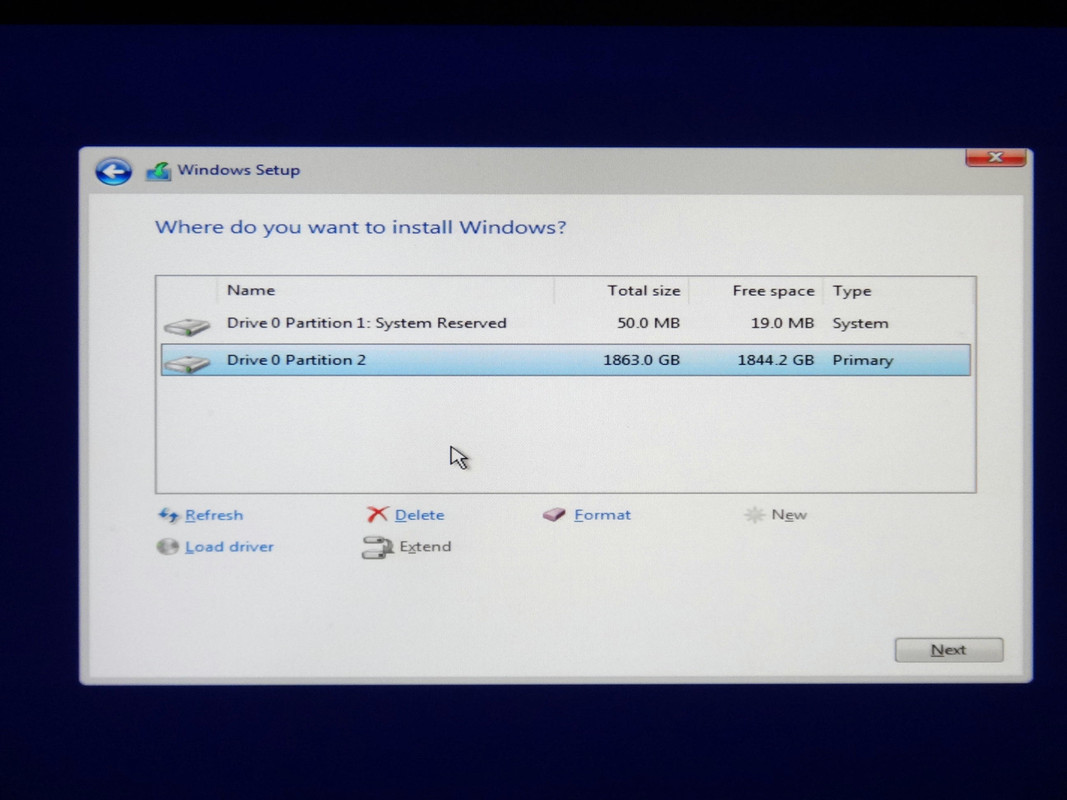The width and height of the screenshot is (1067, 800).
Task: Click the drive icon for Partition 1
Action: (186, 327)
